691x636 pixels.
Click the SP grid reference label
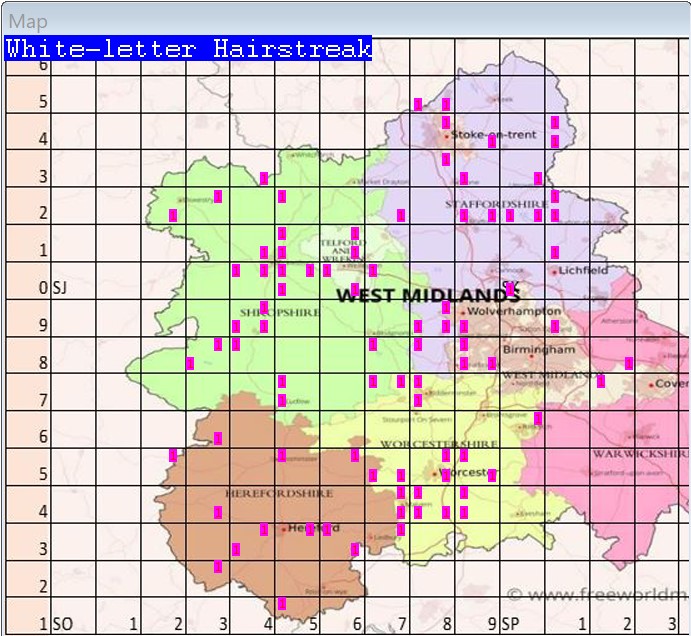click(x=510, y=624)
